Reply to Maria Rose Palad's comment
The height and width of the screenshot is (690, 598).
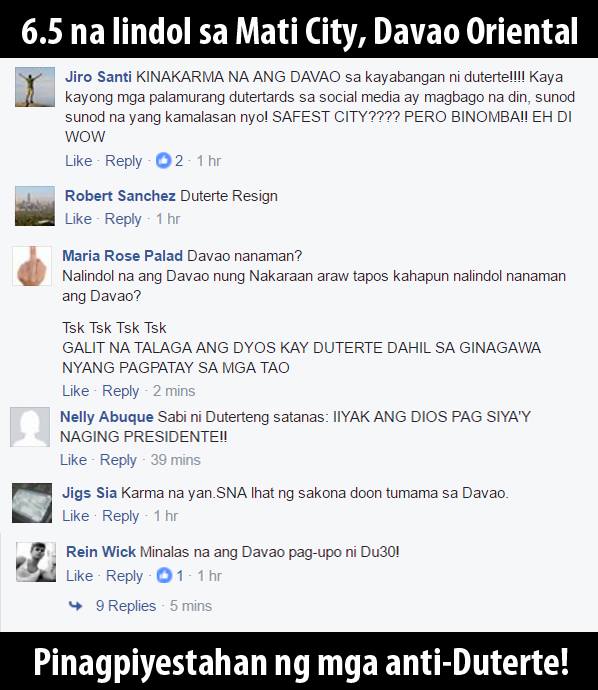coord(121,391)
